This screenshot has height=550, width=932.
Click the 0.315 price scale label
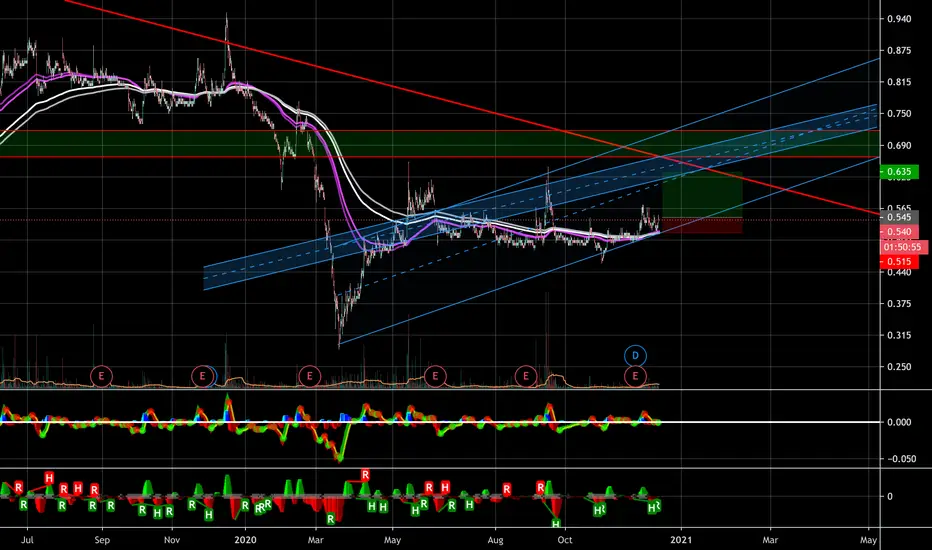pyautogui.click(x=899, y=335)
